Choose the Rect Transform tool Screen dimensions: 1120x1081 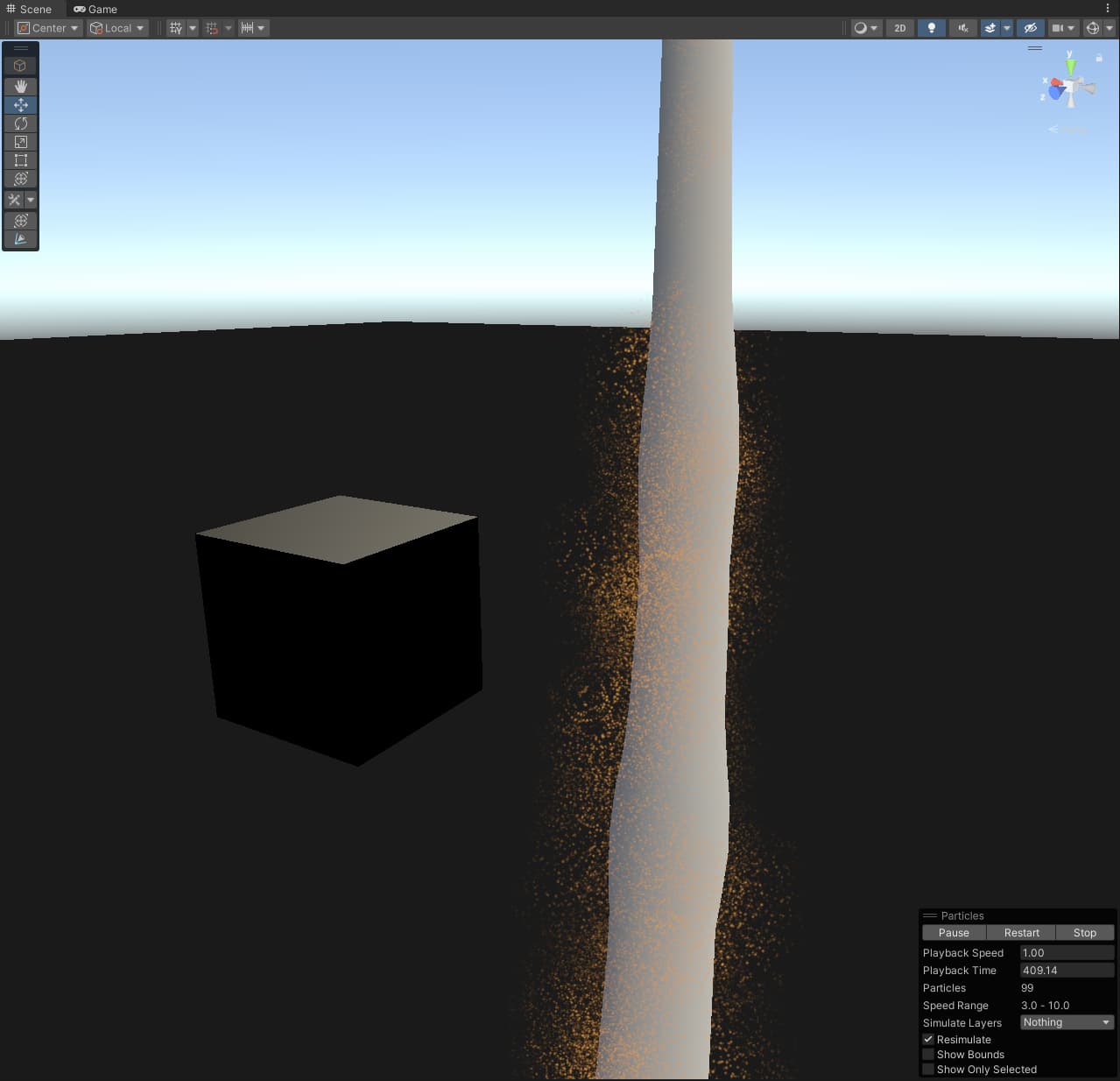[x=20, y=159]
